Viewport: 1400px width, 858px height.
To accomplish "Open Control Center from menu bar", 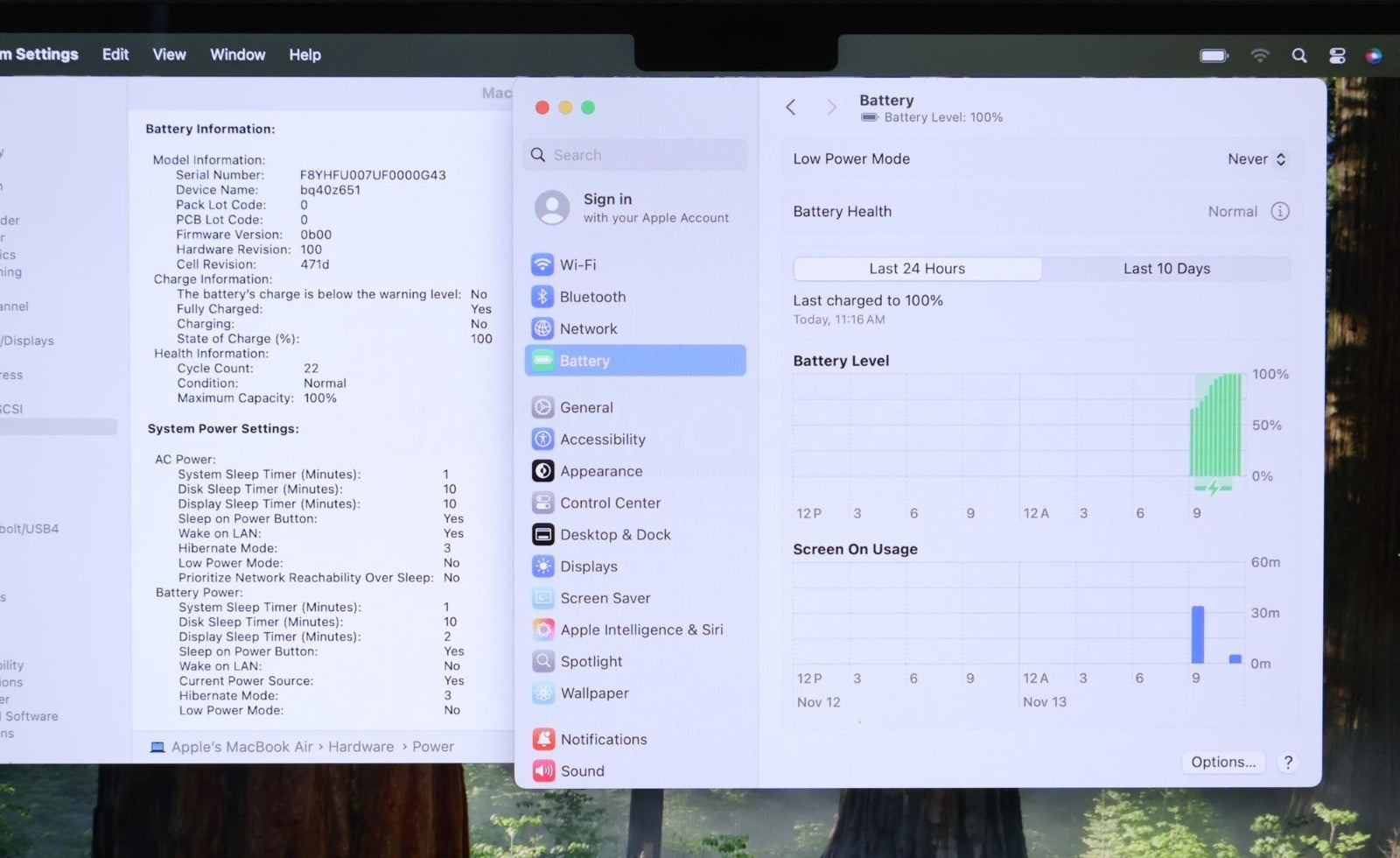I will (x=1337, y=56).
